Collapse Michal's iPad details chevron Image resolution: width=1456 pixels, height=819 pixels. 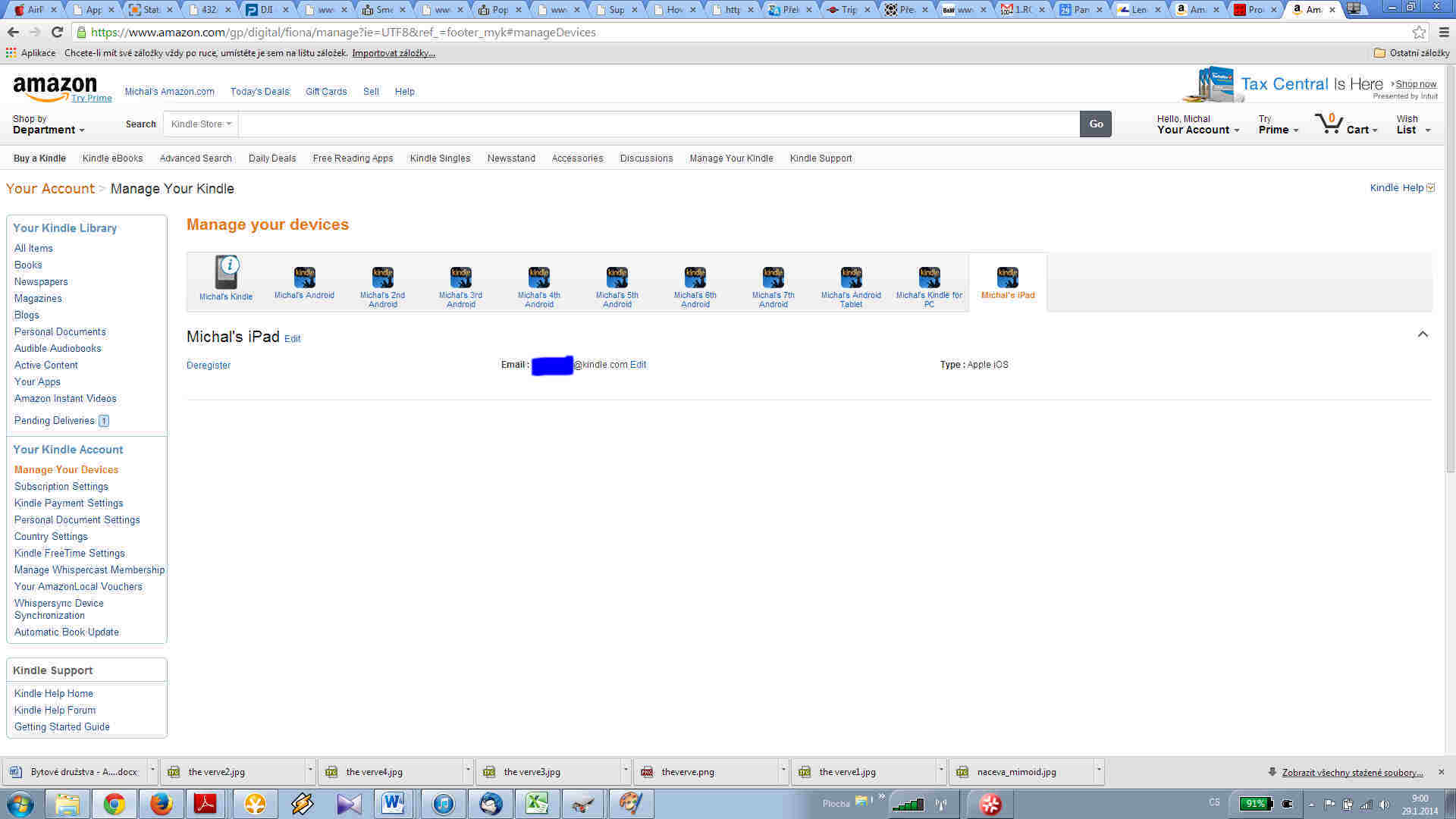pyautogui.click(x=1423, y=334)
